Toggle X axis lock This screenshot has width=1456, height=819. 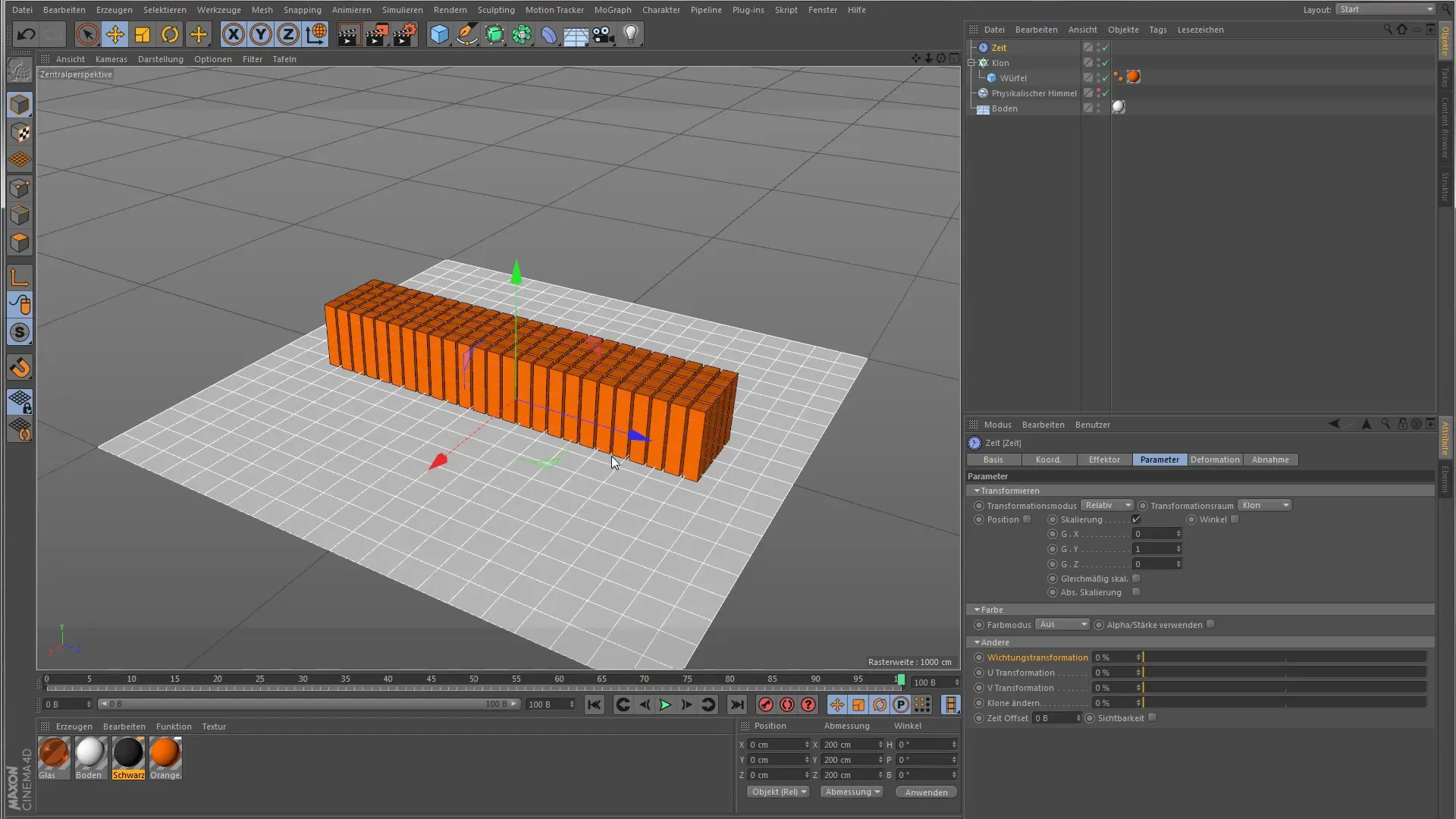[234, 34]
